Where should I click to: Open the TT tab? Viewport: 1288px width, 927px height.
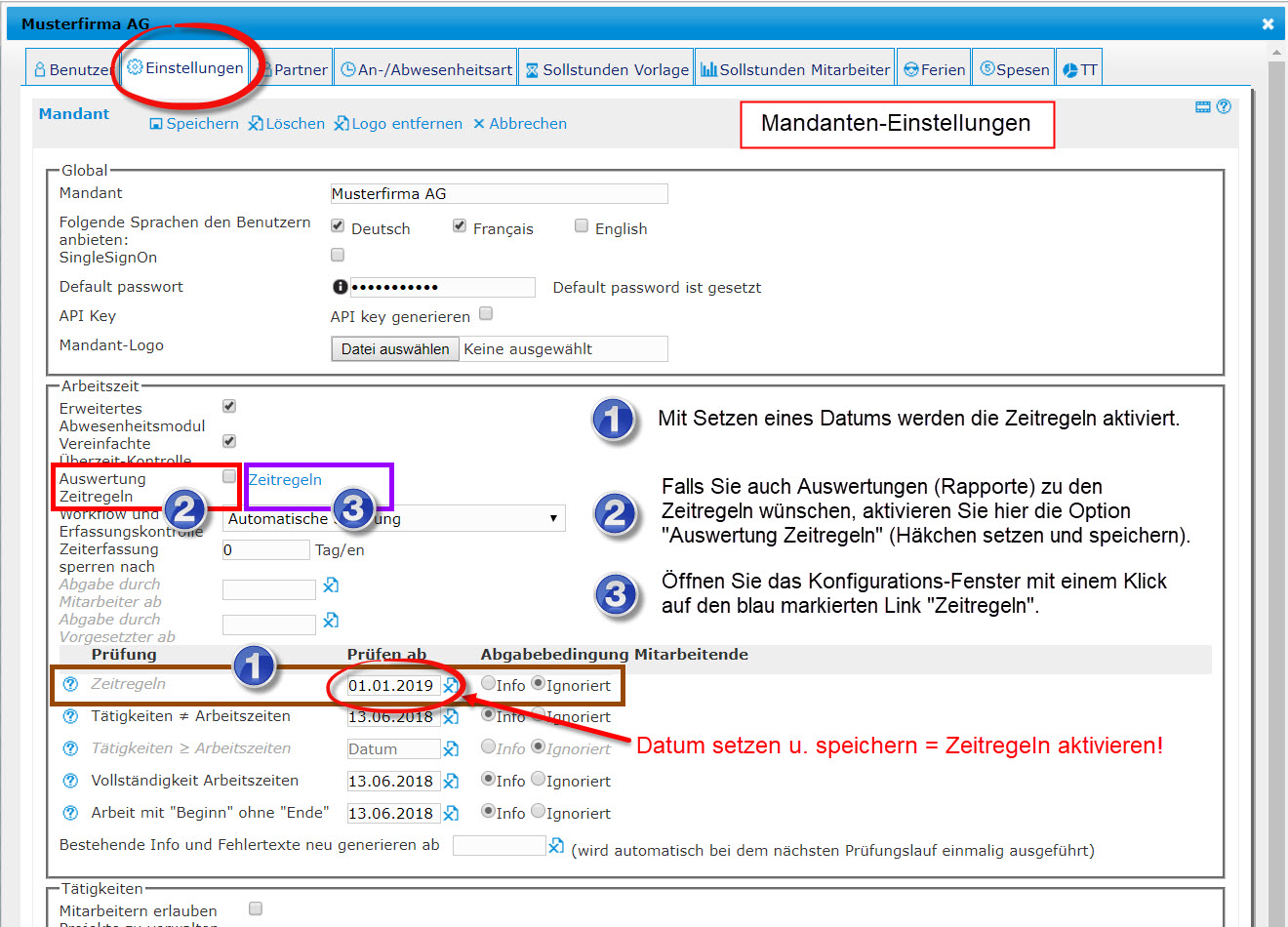point(1079,69)
